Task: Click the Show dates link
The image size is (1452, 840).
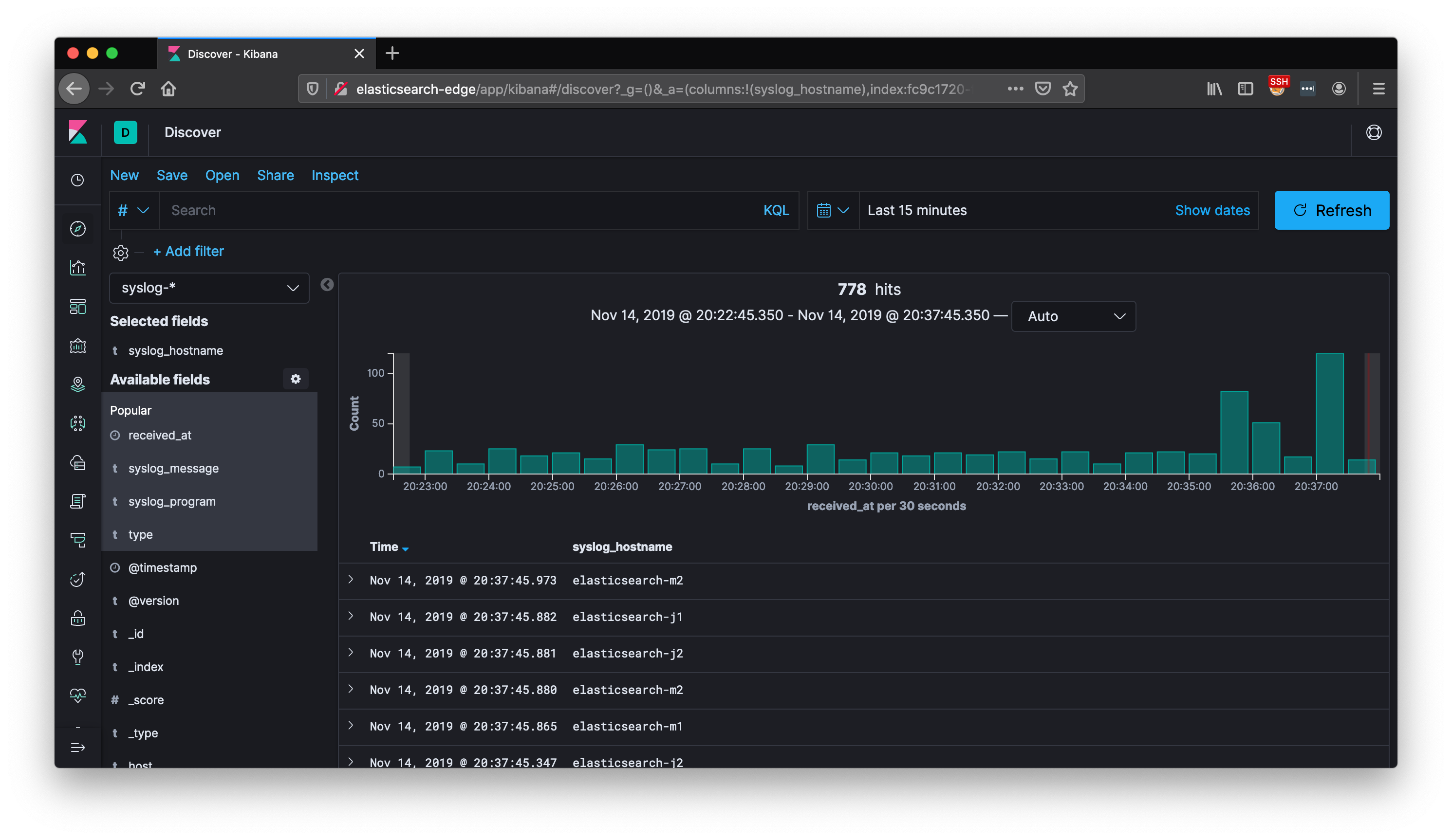Action: (1212, 210)
